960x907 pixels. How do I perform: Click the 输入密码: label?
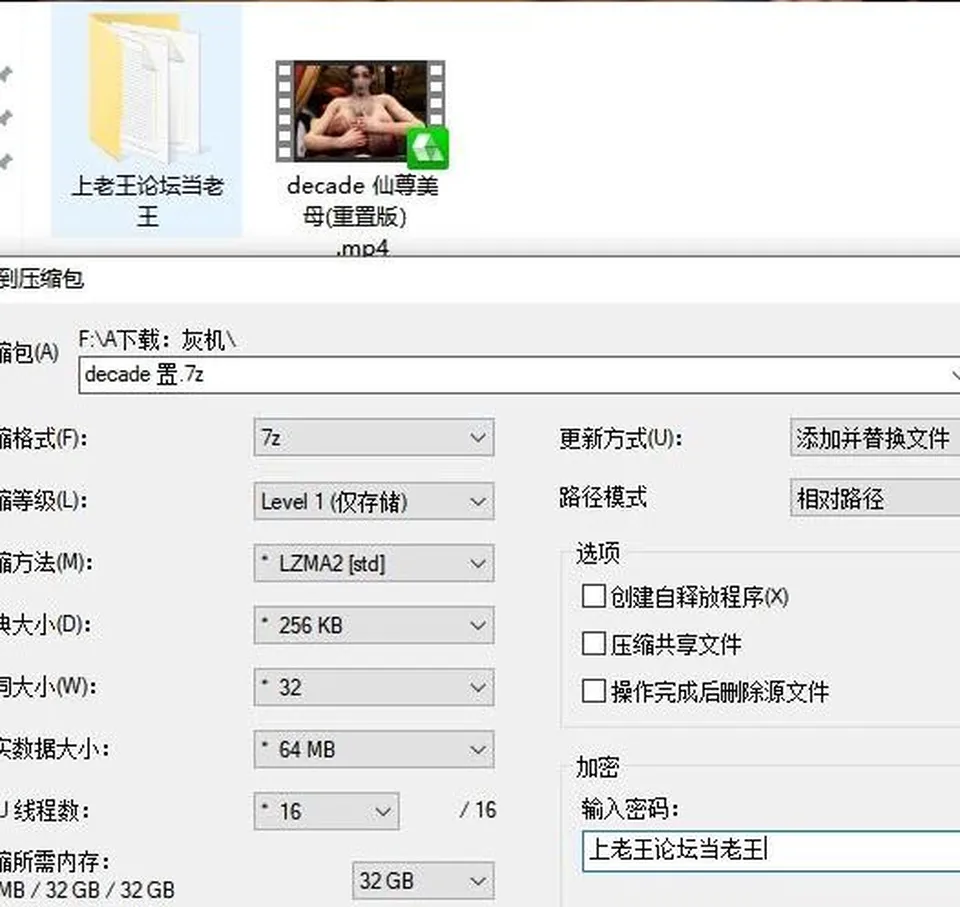tap(630, 809)
